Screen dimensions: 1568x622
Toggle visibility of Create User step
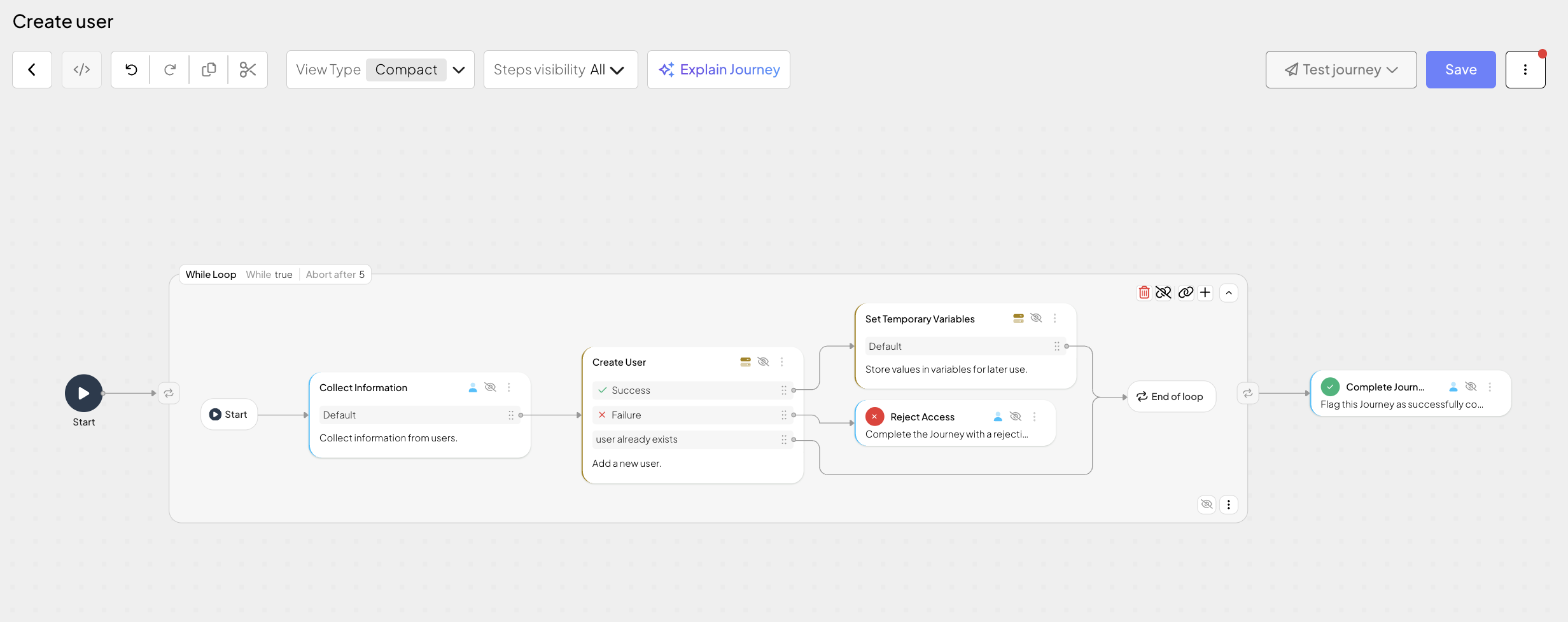(x=763, y=362)
